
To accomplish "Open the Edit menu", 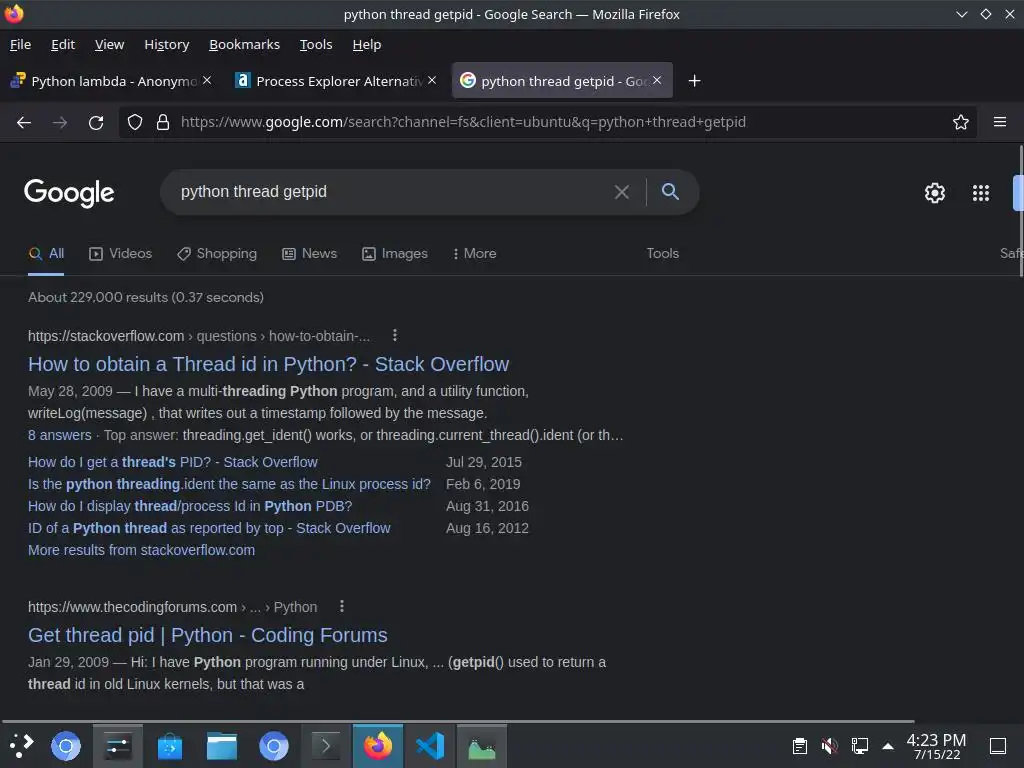I will [x=63, y=44].
